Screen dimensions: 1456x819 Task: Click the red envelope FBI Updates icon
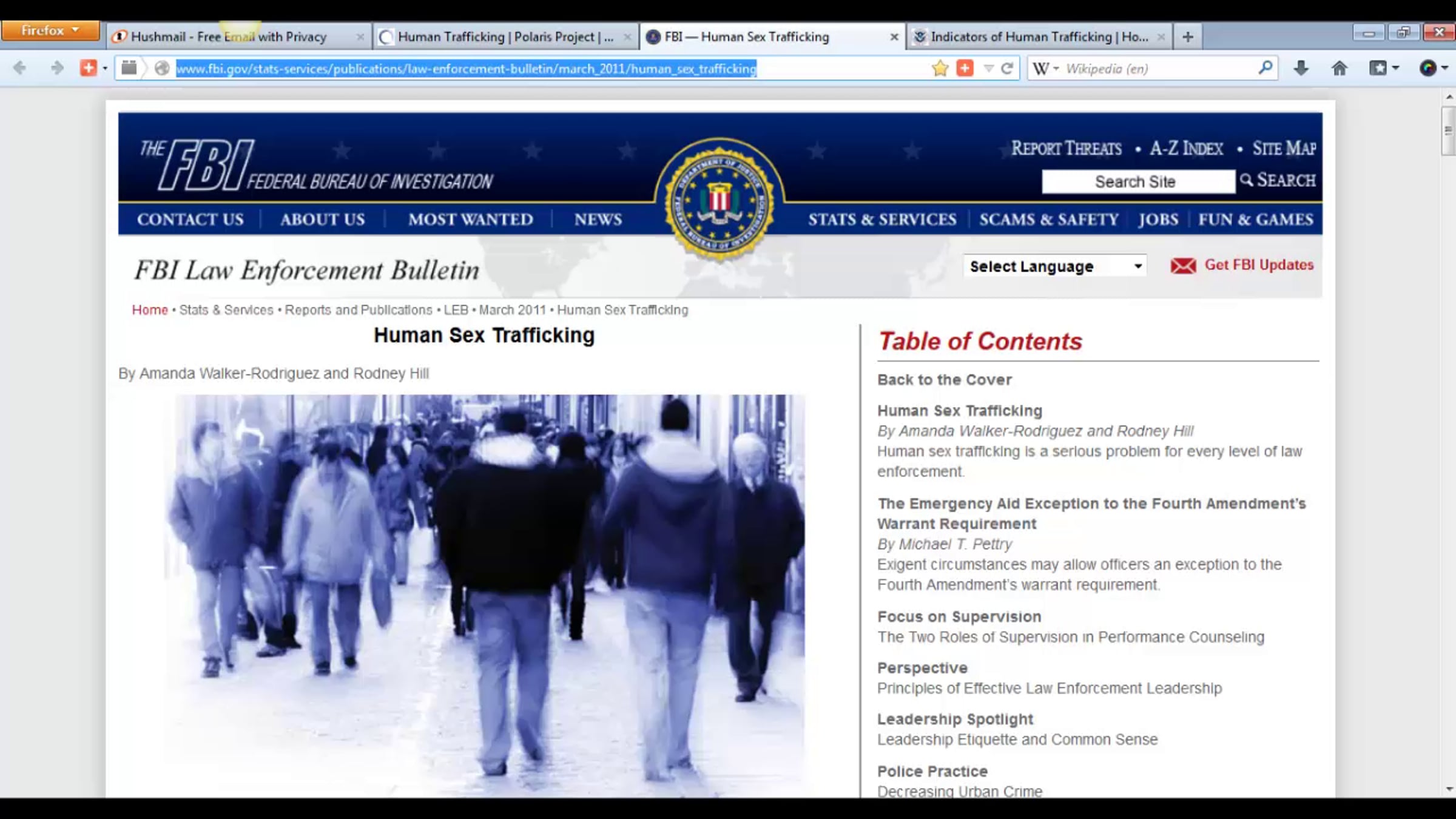click(x=1183, y=266)
